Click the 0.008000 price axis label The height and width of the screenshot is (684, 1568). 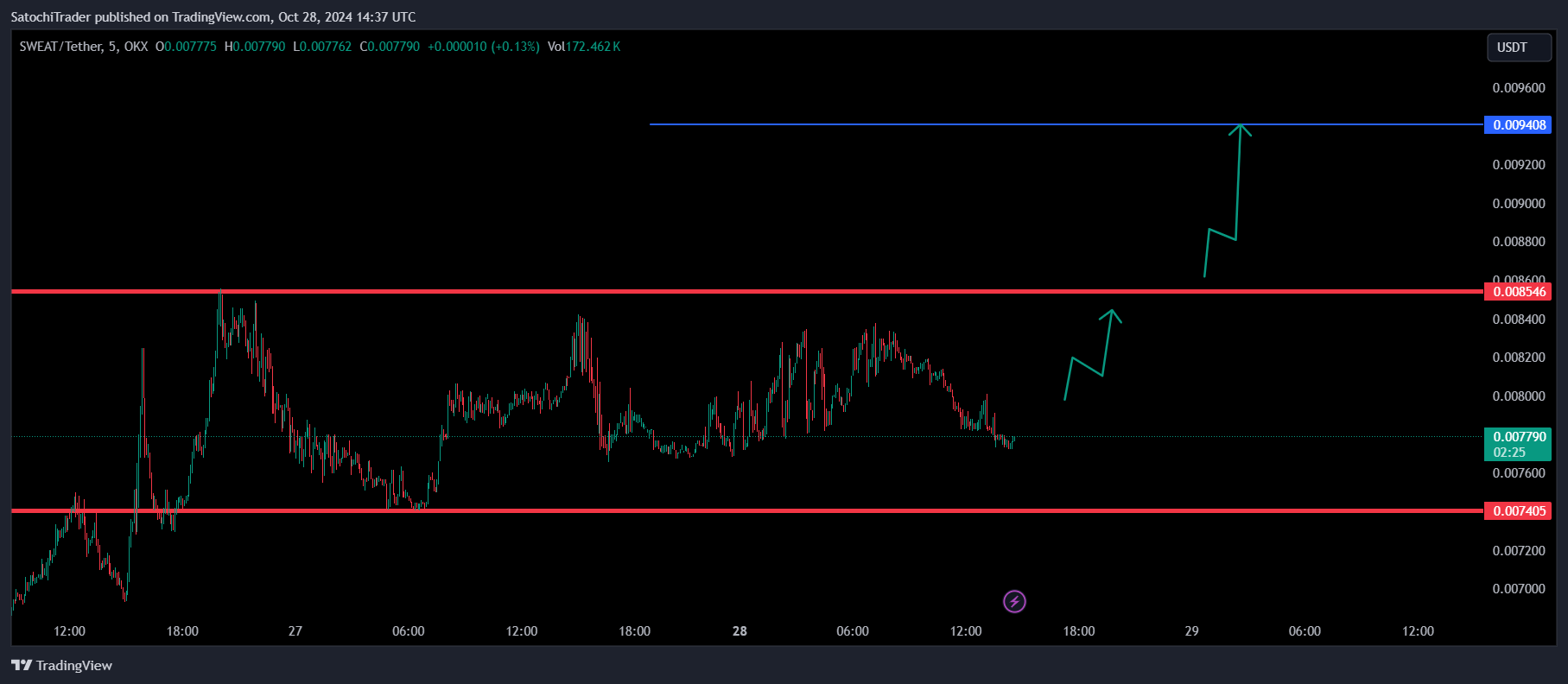click(1519, 396)
